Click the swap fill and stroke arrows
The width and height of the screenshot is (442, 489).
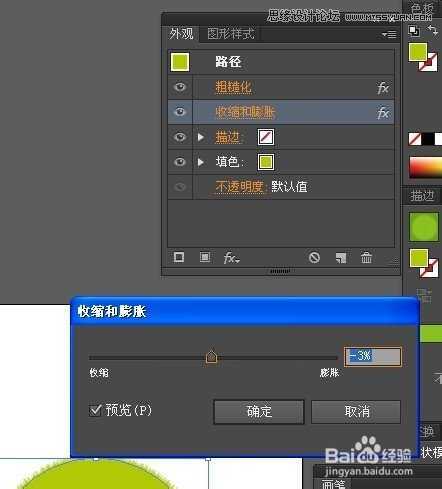433,30
